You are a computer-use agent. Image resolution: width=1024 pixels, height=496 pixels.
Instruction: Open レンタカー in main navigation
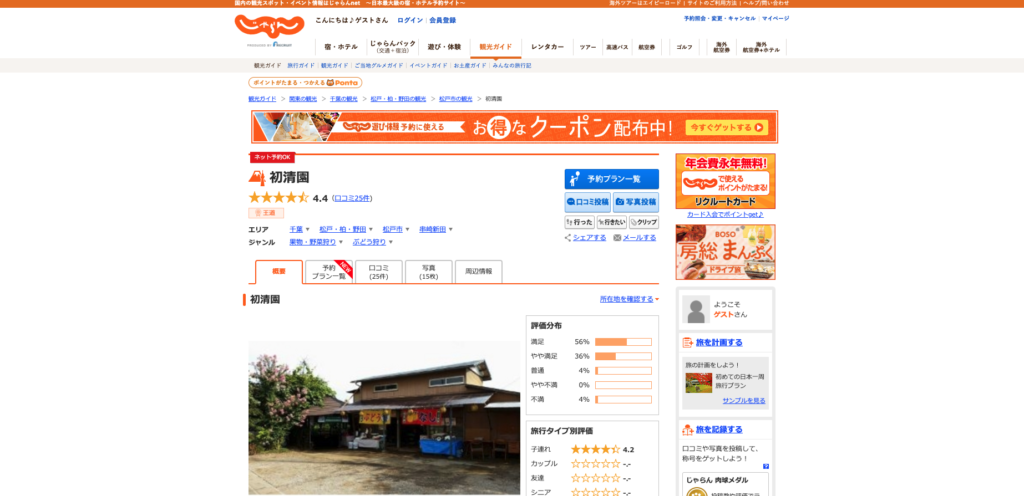547,47
